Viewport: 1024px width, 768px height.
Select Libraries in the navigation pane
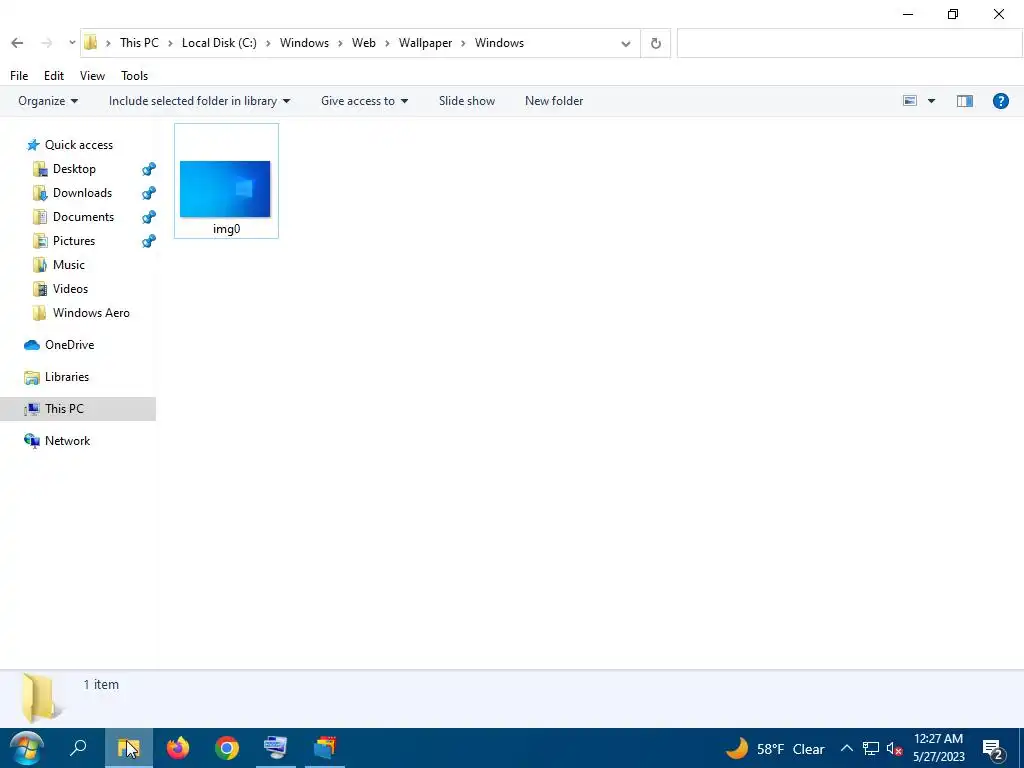click(67, 377)
